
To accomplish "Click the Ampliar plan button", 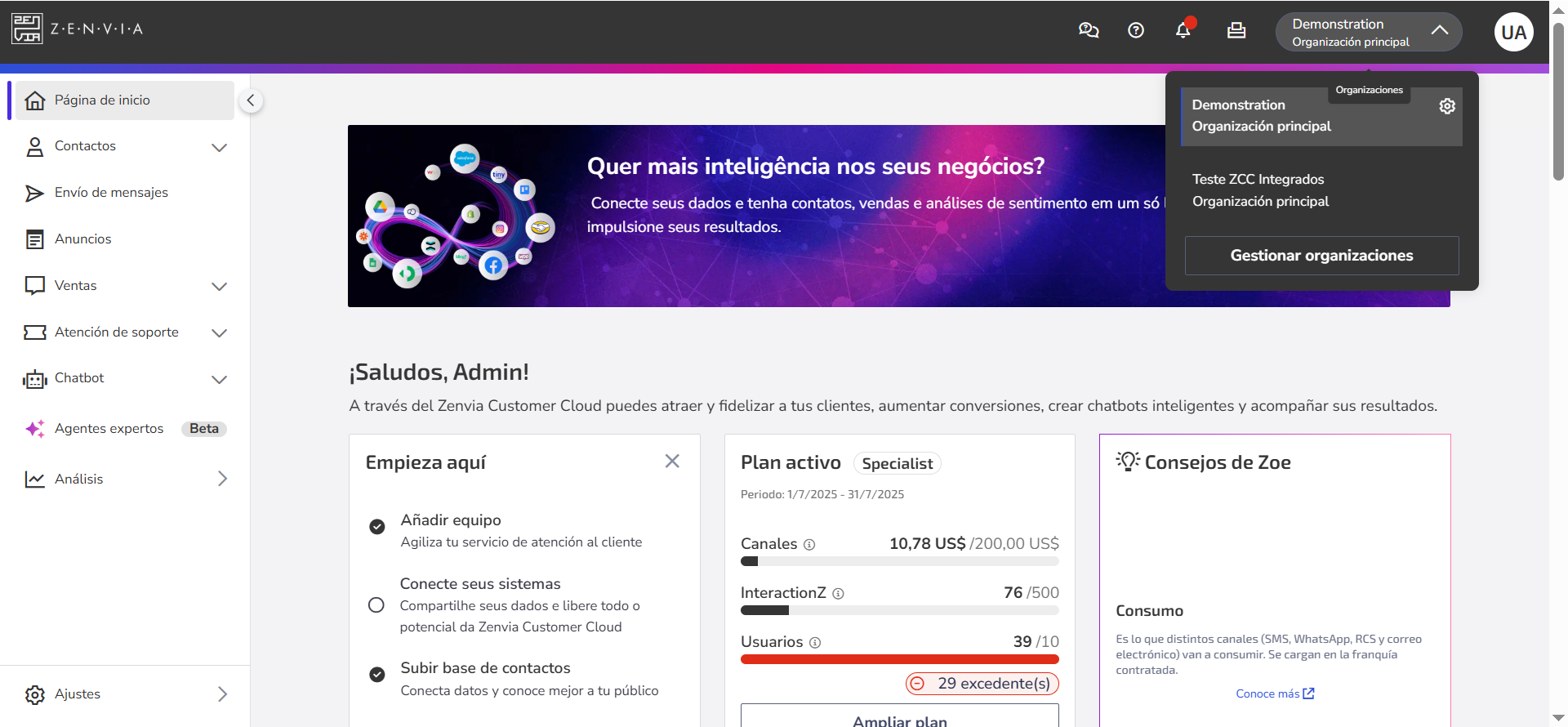I will tap(900, 716).
